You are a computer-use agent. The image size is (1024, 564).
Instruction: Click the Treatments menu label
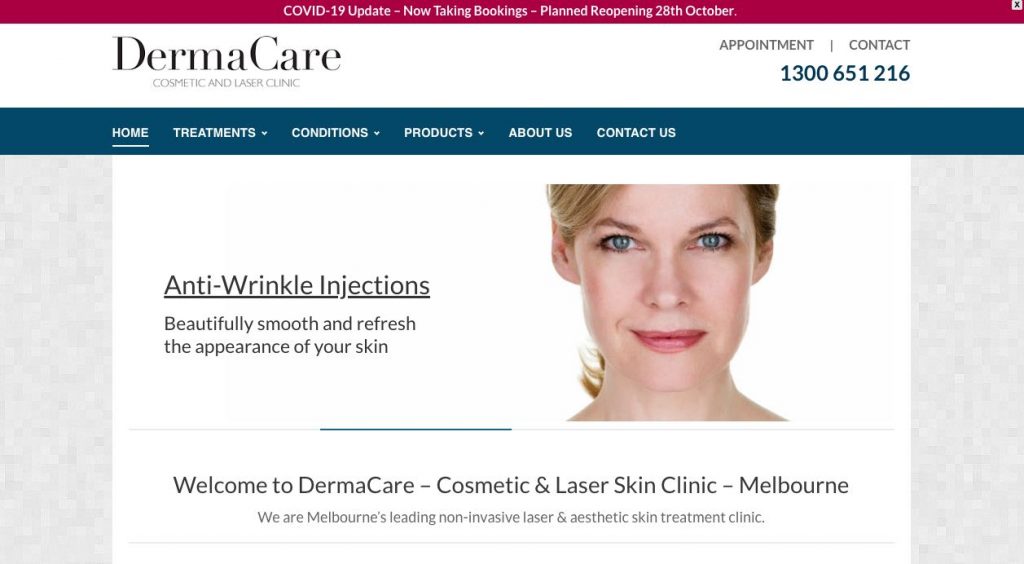(214, 133)
